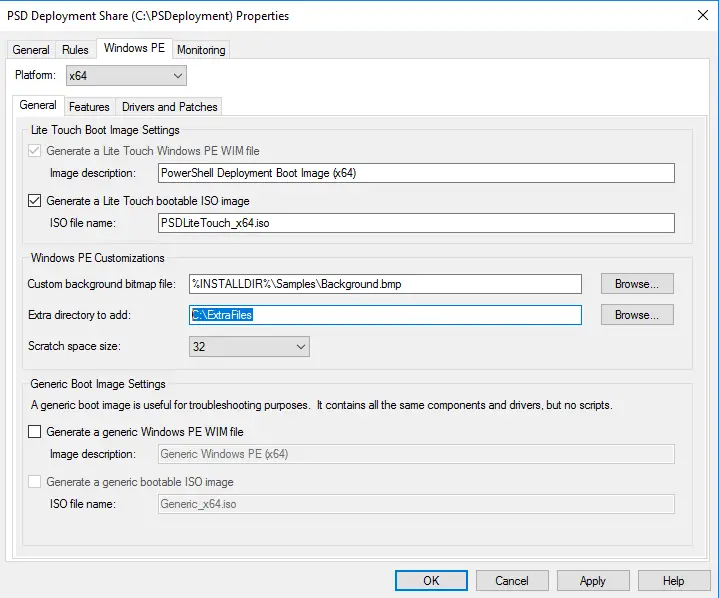Click the Scratch space size label
The width and height of the screenshot is (719, 598).
pos(74,346)
